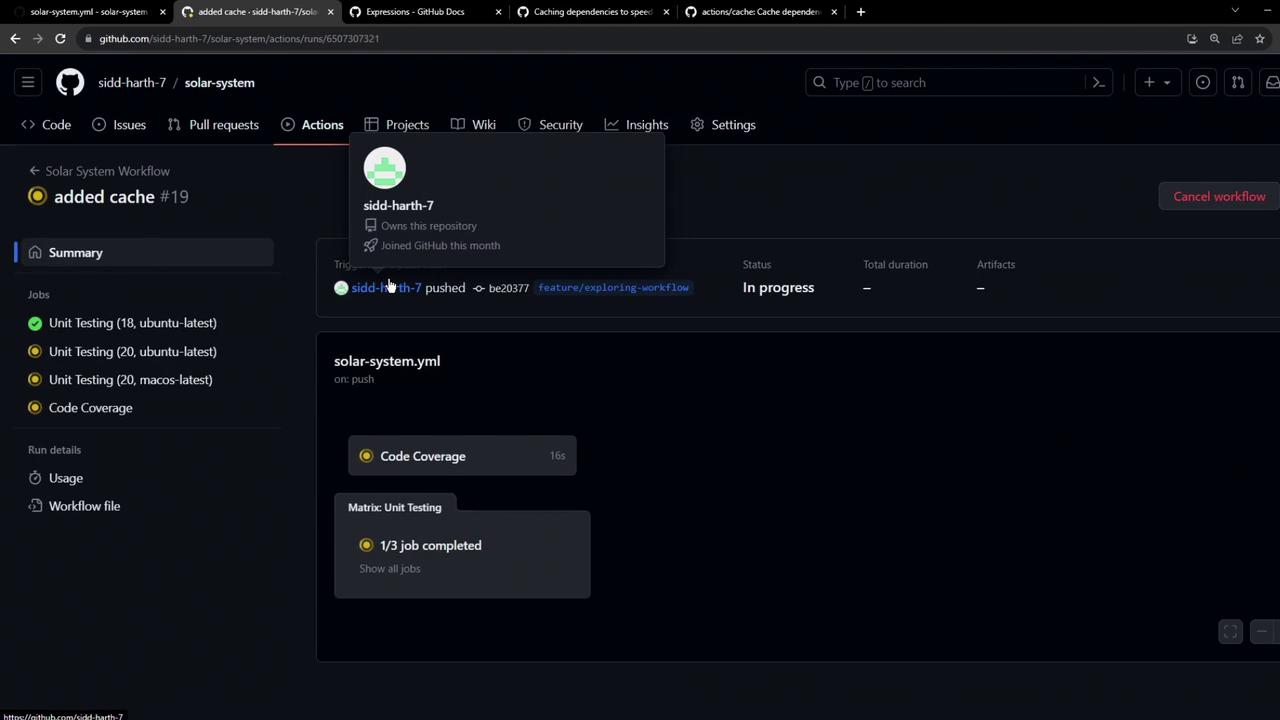Expand Show all jobs in the matrix
1280x720 pixels.
(x=390, y=569)
